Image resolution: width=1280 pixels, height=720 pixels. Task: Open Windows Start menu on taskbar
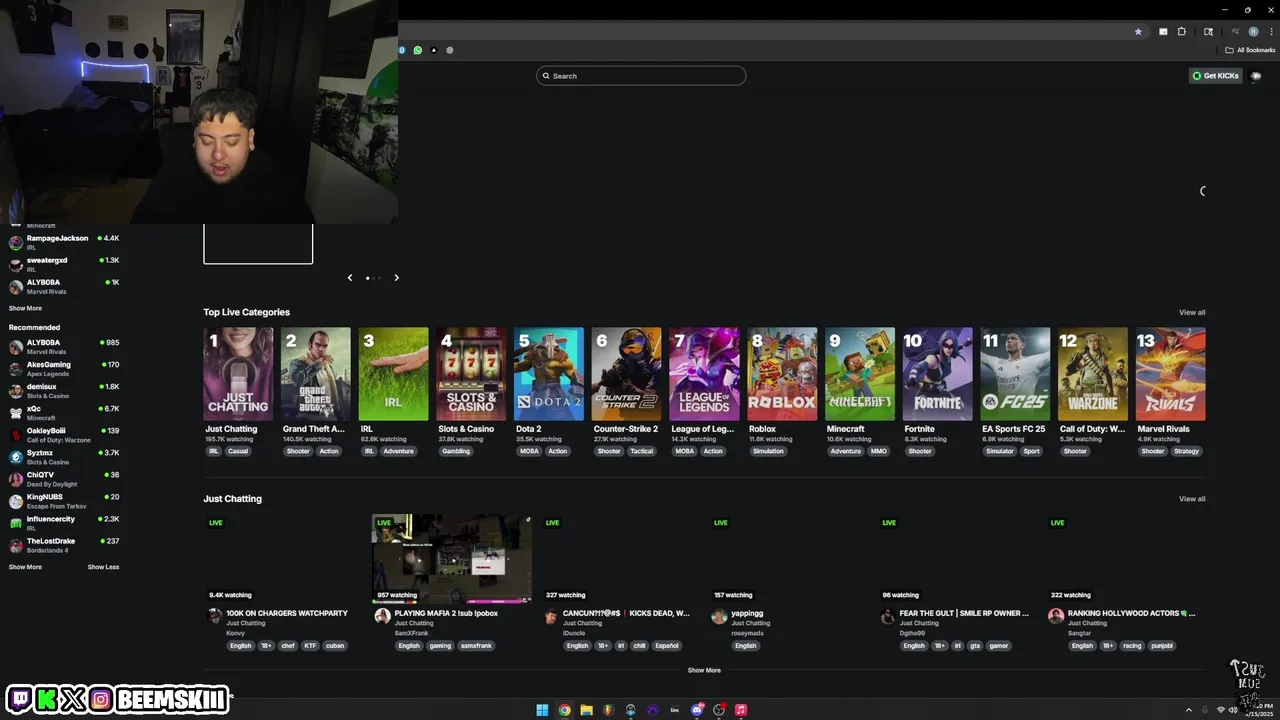click(542, 710)
